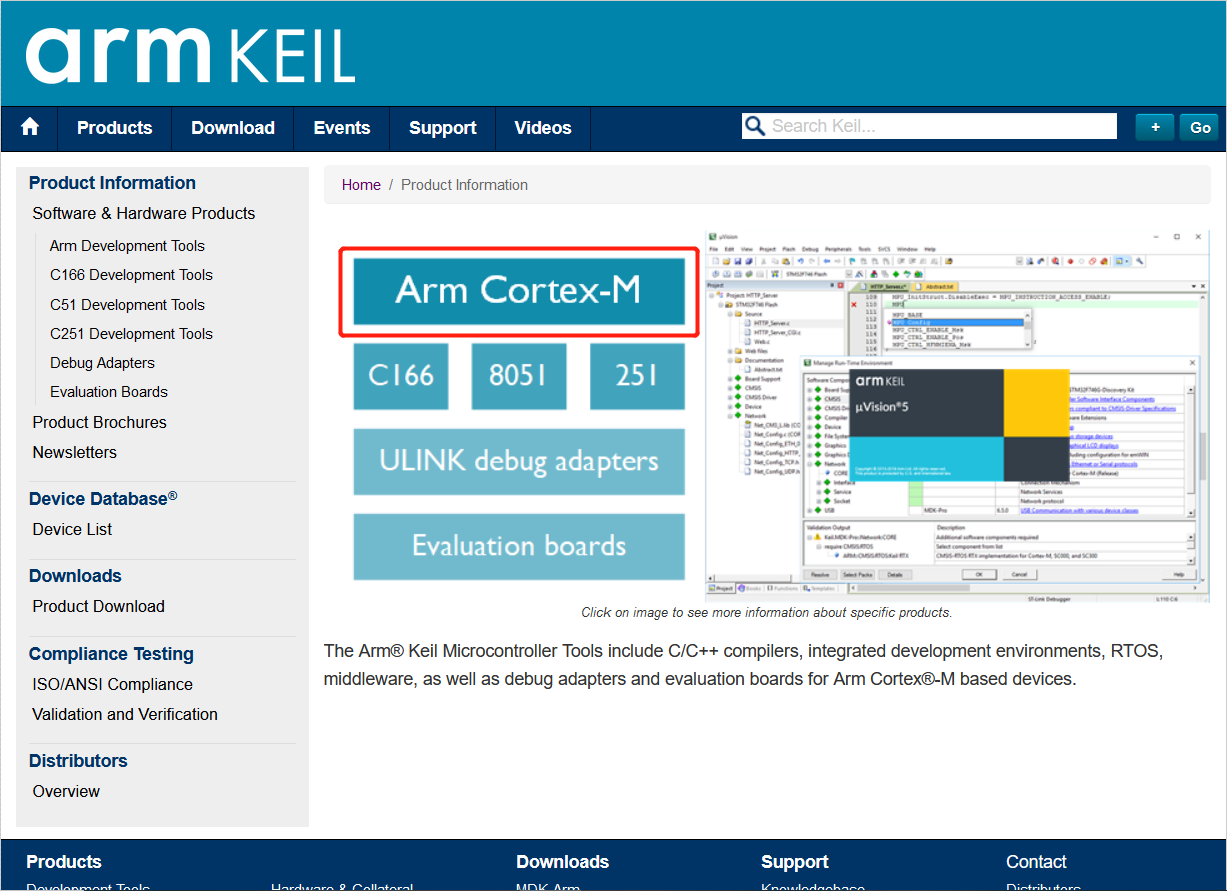Open Validation and Verification link
Viewport: 1227px width, 891px height.
[125, 714]
